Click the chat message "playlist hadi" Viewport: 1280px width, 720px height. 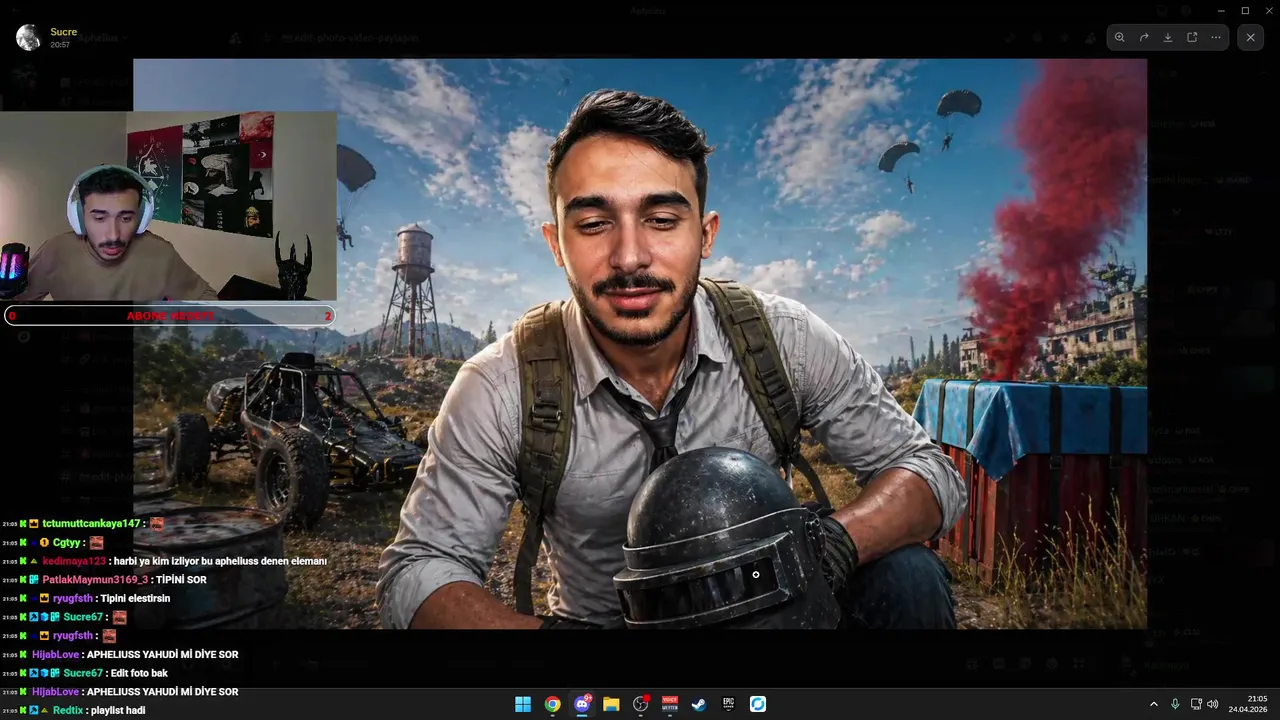117,710
